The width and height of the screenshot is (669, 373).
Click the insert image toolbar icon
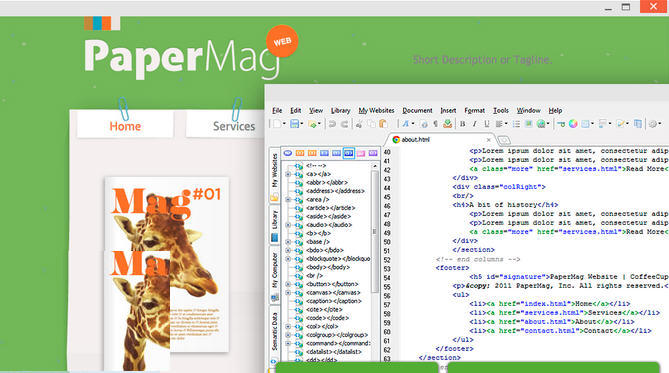[x=529, y=124]
